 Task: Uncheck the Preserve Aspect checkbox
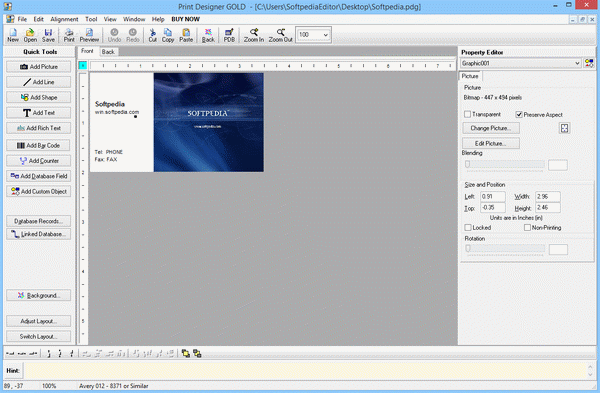tap(519, 114)
